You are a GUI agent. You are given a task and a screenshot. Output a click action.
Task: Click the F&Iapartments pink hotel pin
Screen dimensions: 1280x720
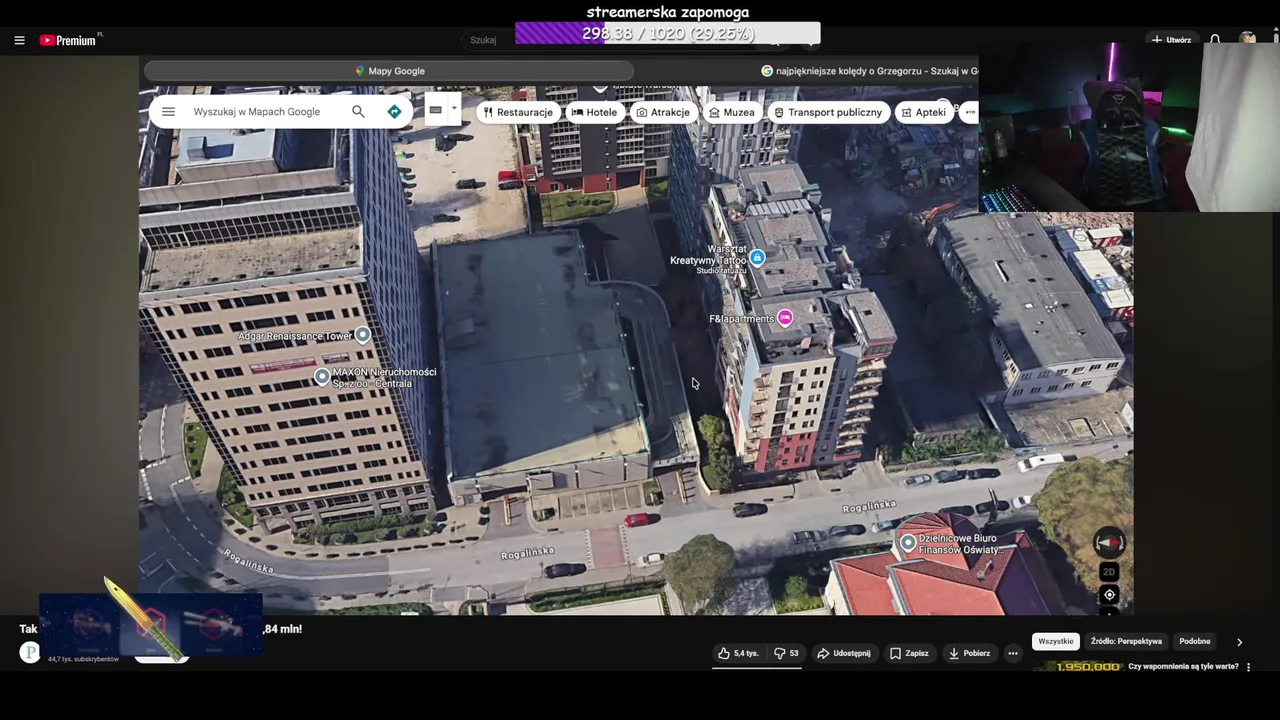(785, 318)
